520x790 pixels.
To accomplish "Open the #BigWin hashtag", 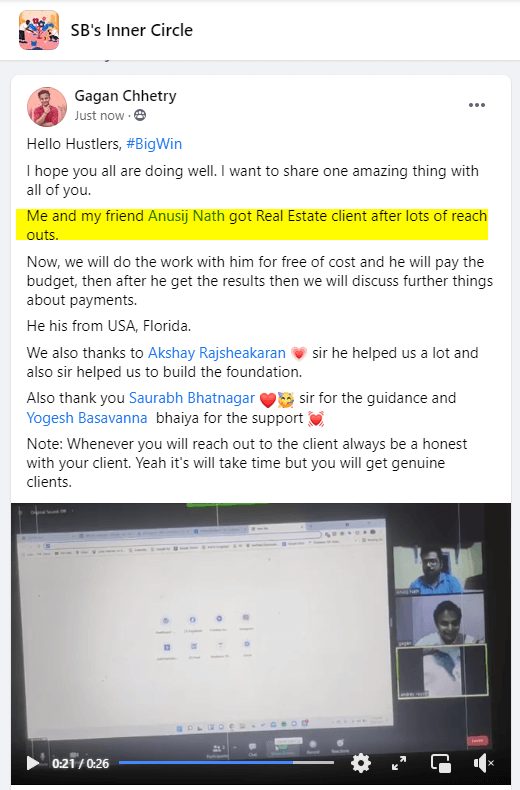I will click(x=154, y=144).
